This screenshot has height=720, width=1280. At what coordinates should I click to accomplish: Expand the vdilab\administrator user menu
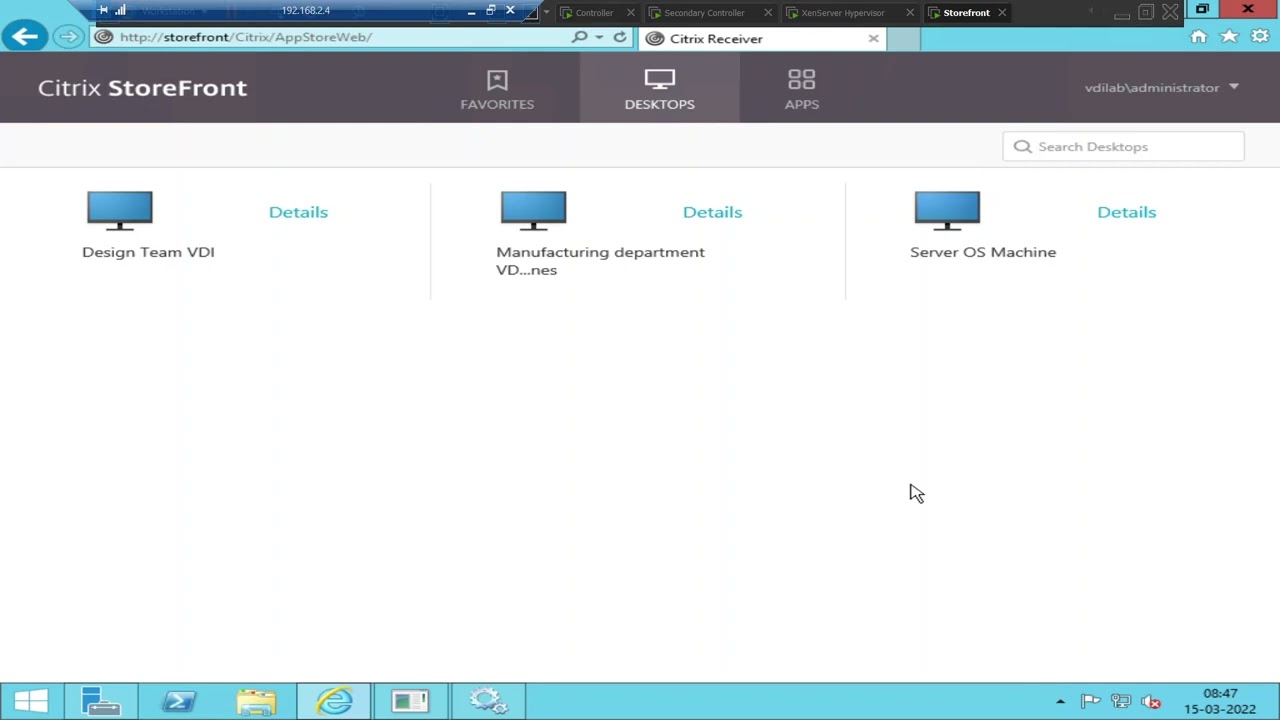(x=1161, y=88)
